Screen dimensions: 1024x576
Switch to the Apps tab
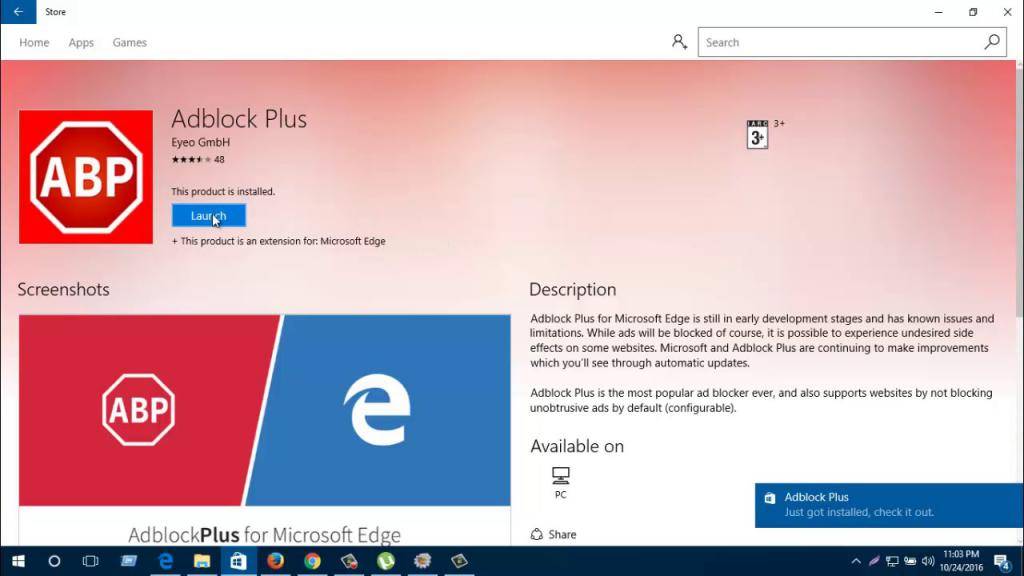(81, 42)
